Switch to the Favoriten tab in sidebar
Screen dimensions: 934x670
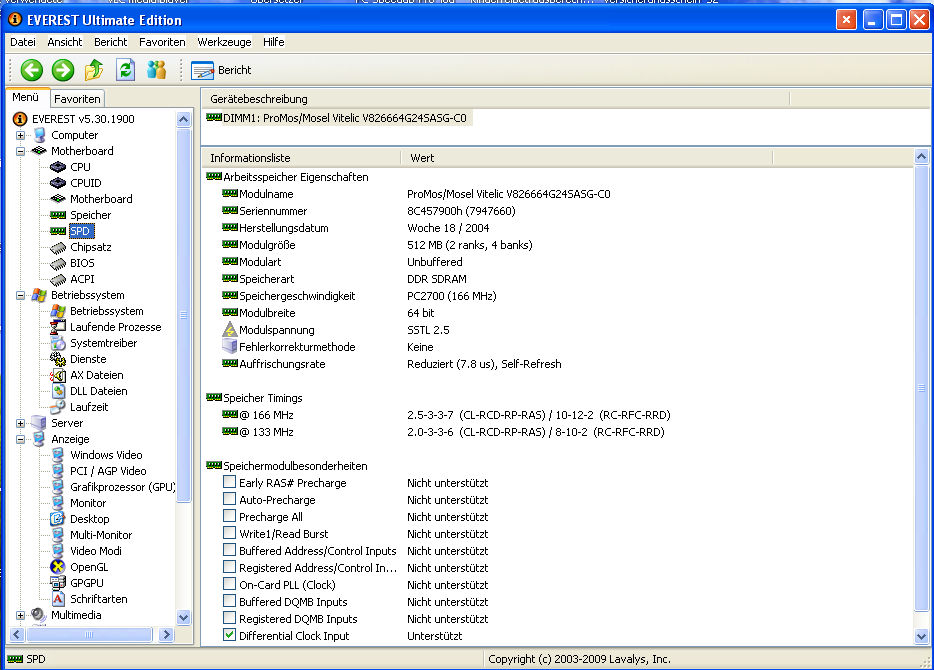(x=77, y=99)
